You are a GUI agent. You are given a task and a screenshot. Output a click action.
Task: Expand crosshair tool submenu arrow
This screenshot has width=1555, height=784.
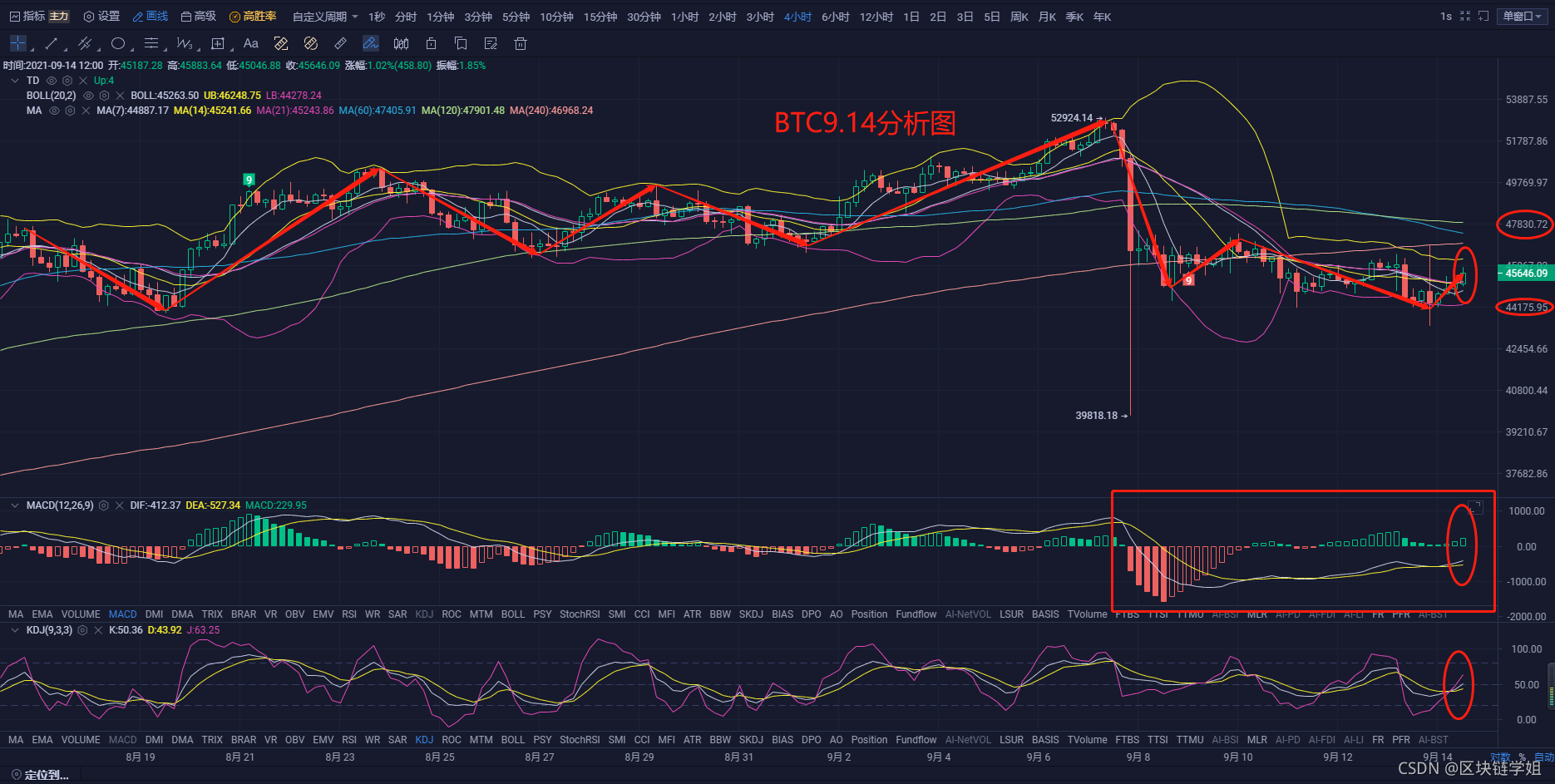coord(32,50)
